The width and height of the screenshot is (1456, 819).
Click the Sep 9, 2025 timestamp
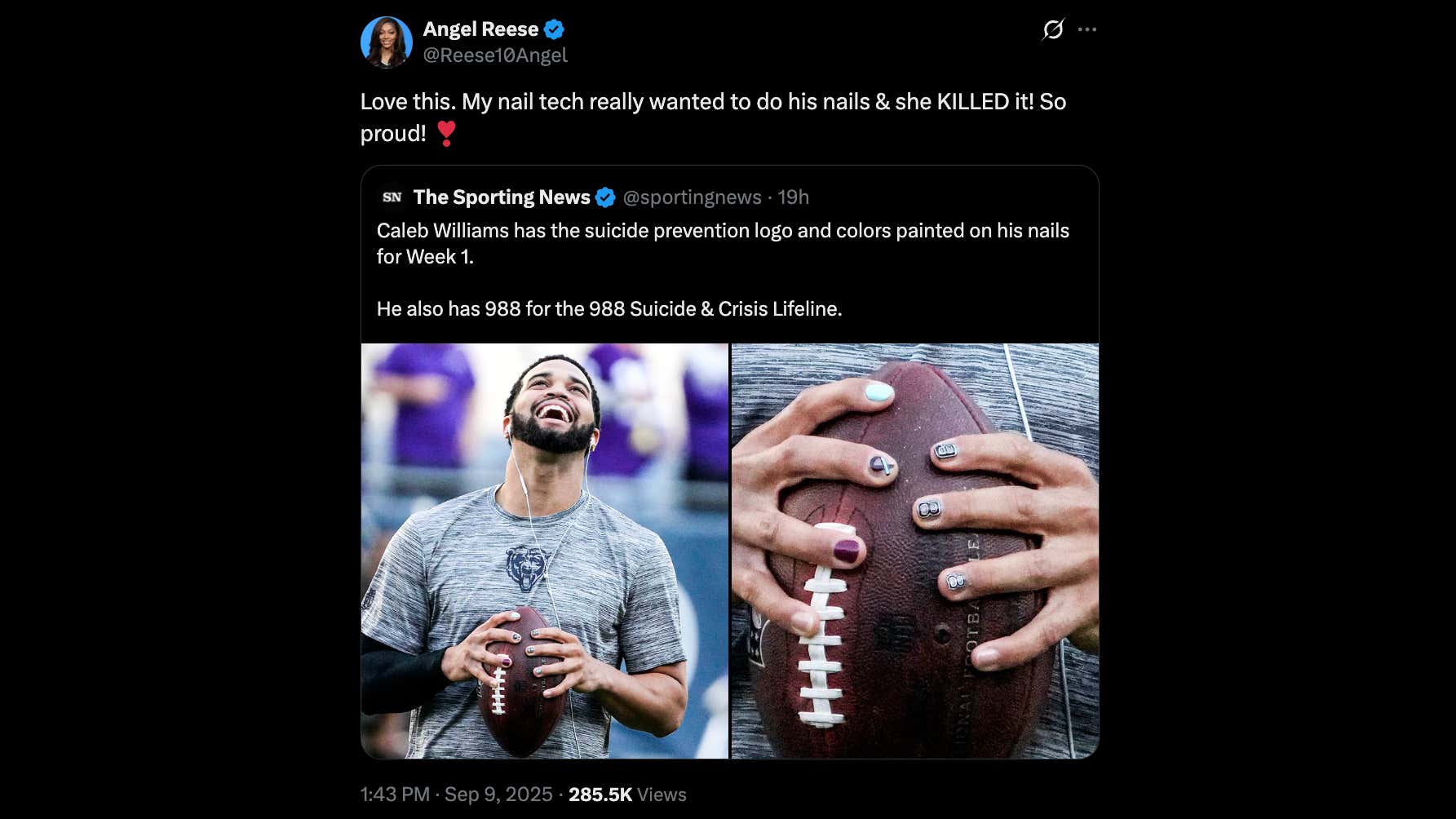[x=454, y=793]
